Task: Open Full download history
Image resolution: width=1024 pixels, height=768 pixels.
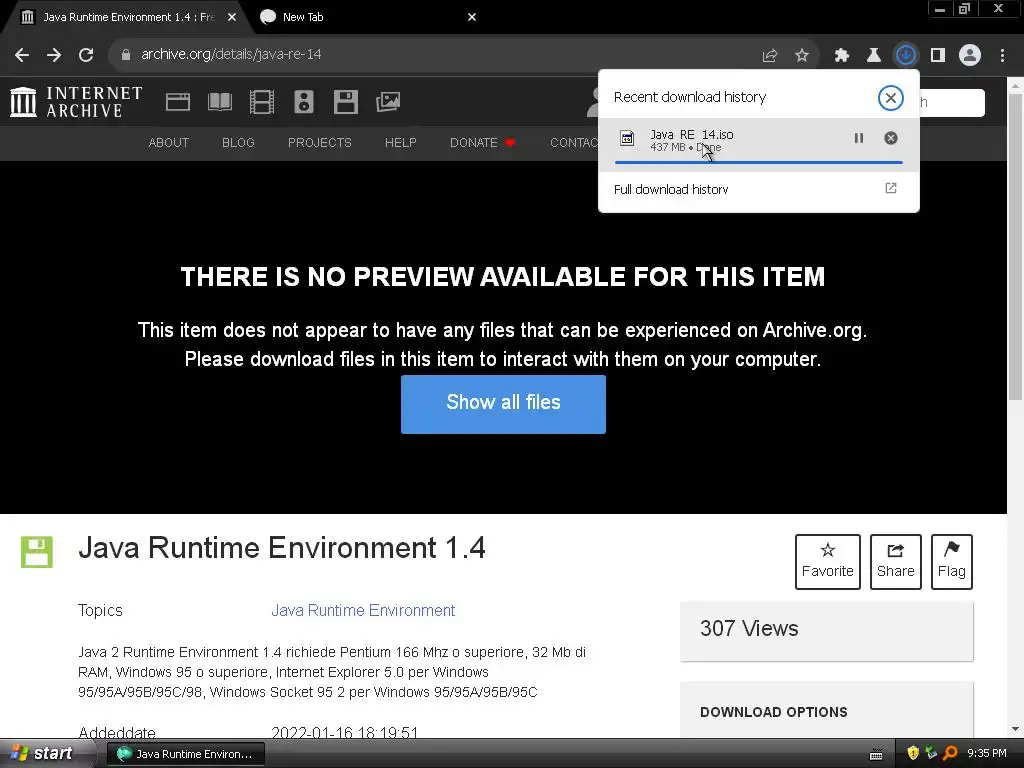Action: (759, 189)
